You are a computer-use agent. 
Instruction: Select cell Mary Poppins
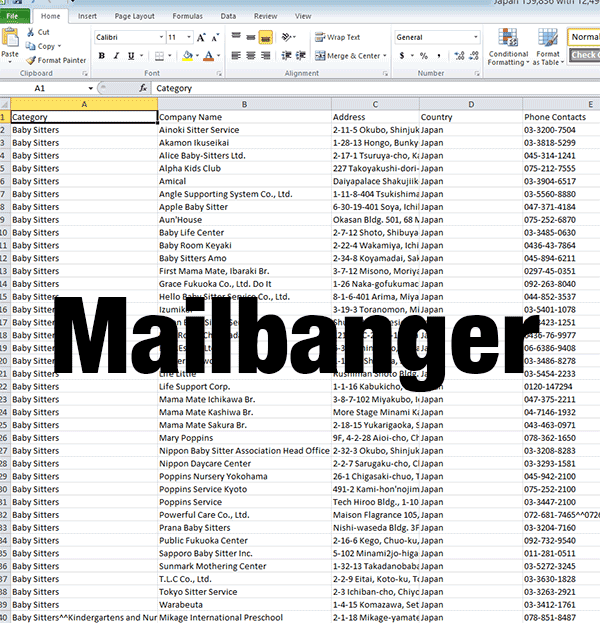pos(244,438)
